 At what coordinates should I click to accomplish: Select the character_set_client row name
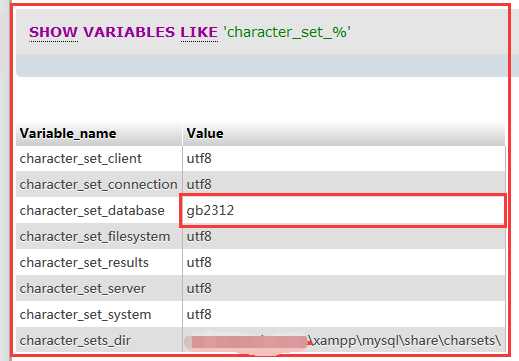[x=81, y=158]
